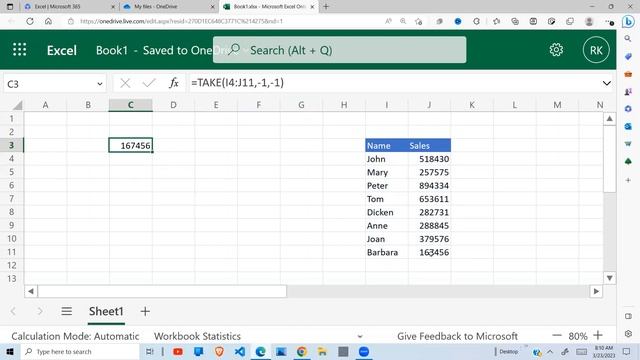Select the Book1.xlsx browser tab
Image resolution: width=640 pixels, height=360 pixels.
click(x=269, y=7)
